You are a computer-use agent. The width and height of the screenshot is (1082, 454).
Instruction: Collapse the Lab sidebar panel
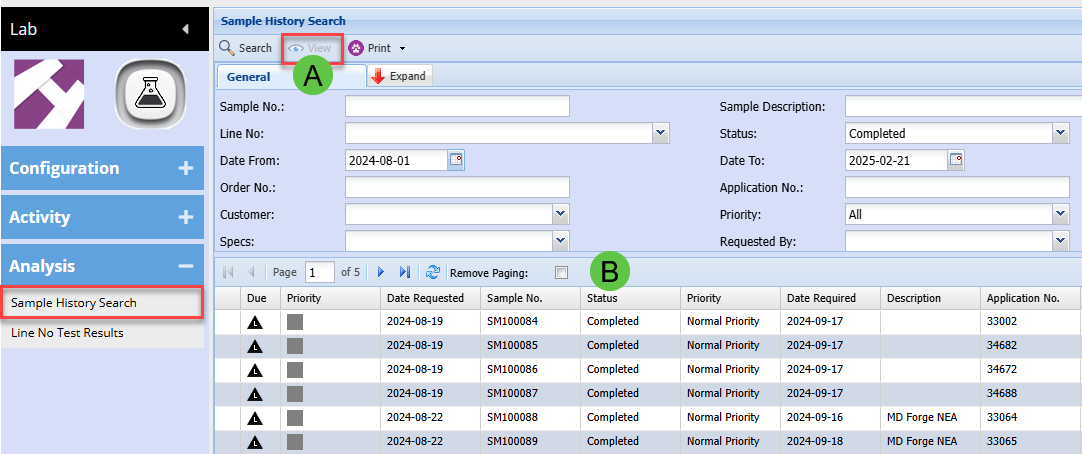(185, 29)
